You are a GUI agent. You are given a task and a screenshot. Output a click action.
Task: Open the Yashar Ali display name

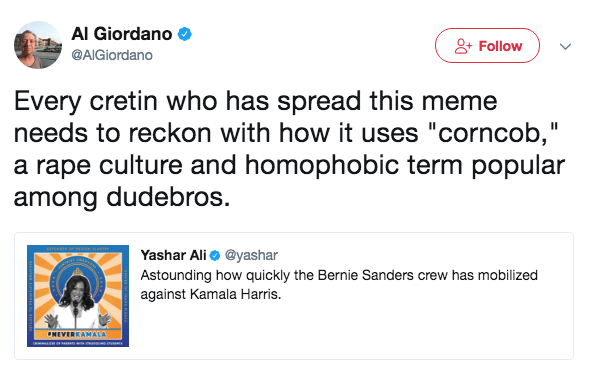pos(173,255)
